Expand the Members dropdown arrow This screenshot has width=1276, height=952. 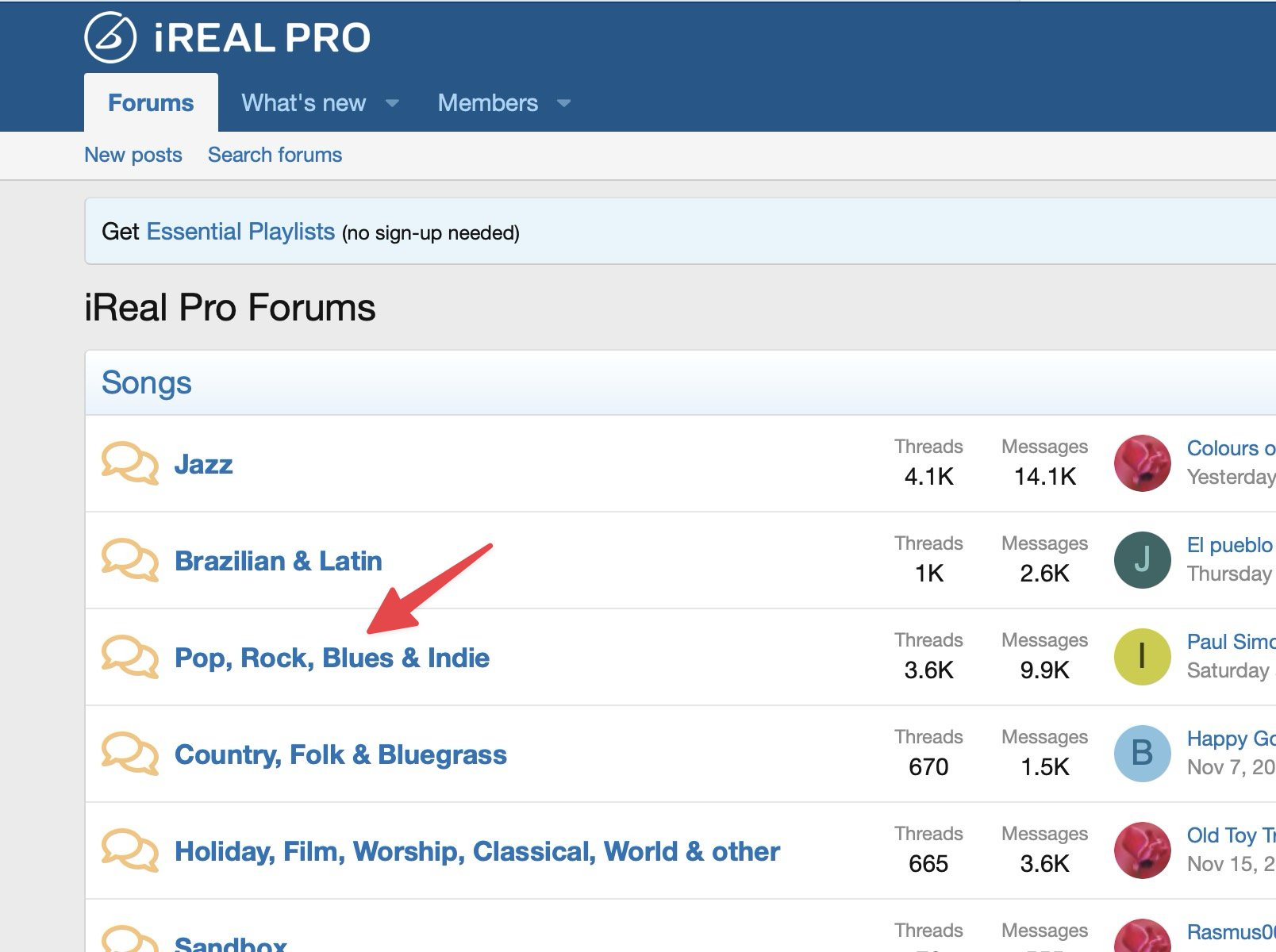(564, 103)
